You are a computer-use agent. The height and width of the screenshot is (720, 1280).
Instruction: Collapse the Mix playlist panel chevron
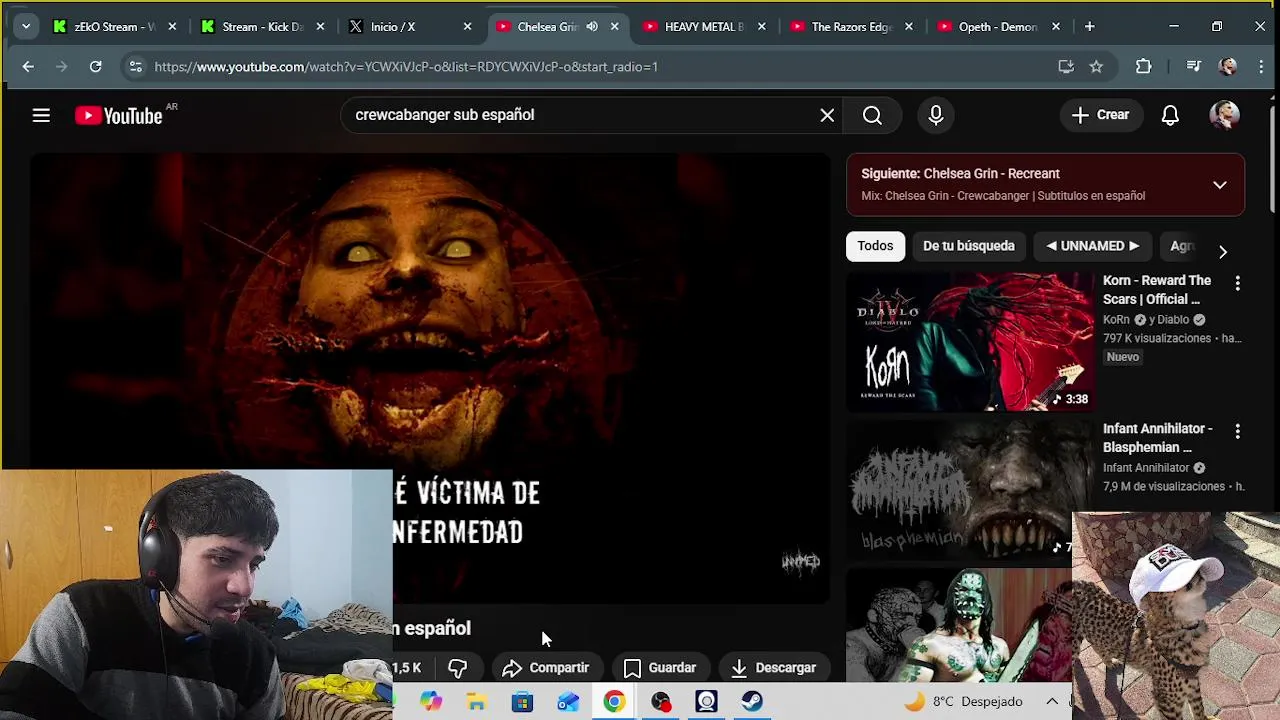[x=1219, y=185]
